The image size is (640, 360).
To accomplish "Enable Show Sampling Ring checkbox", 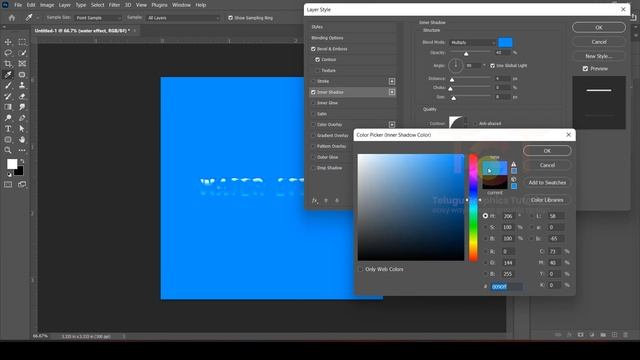I will 231,18.
